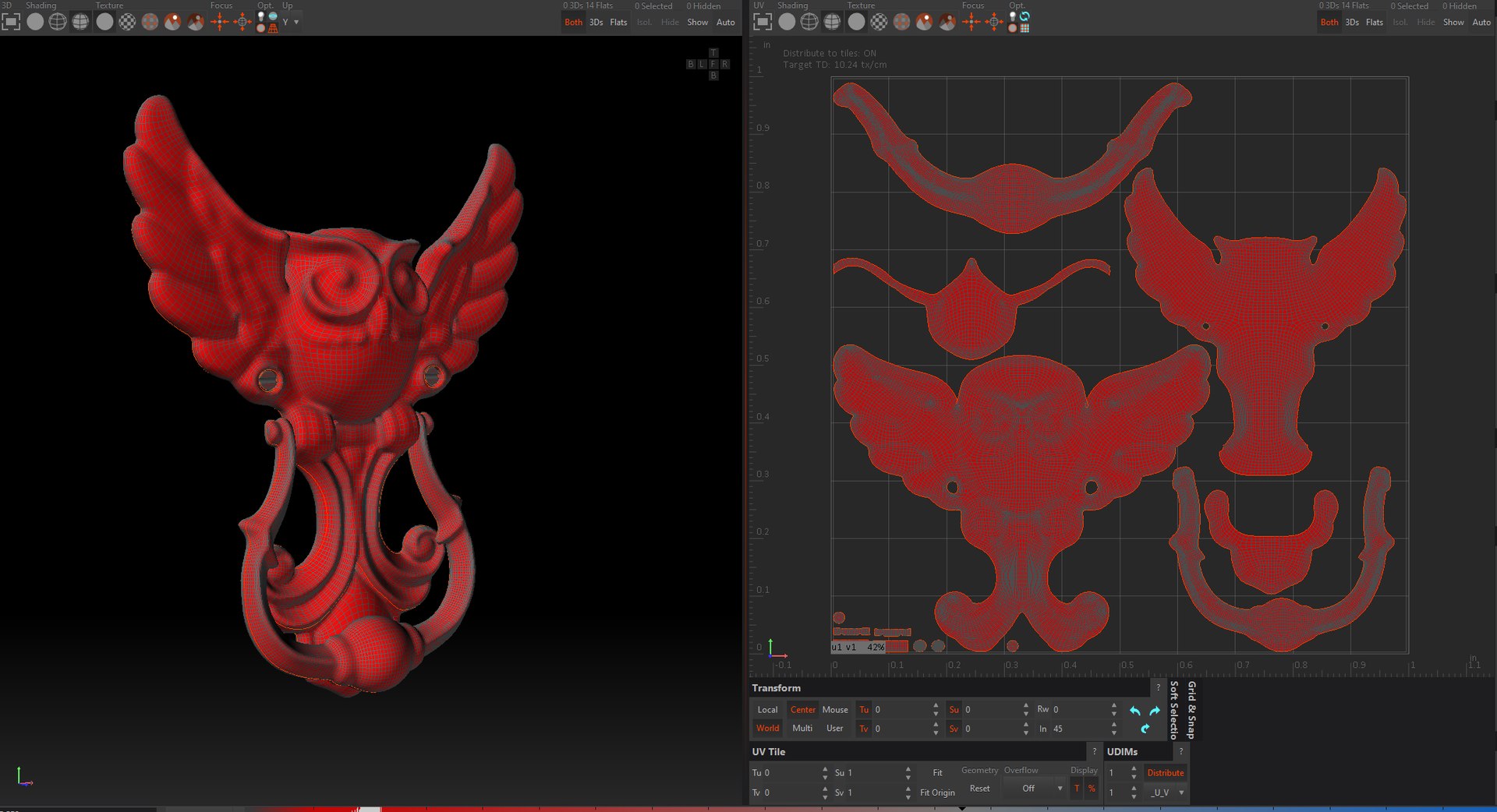Click the Fit button in UV Tile

point(938,773)
